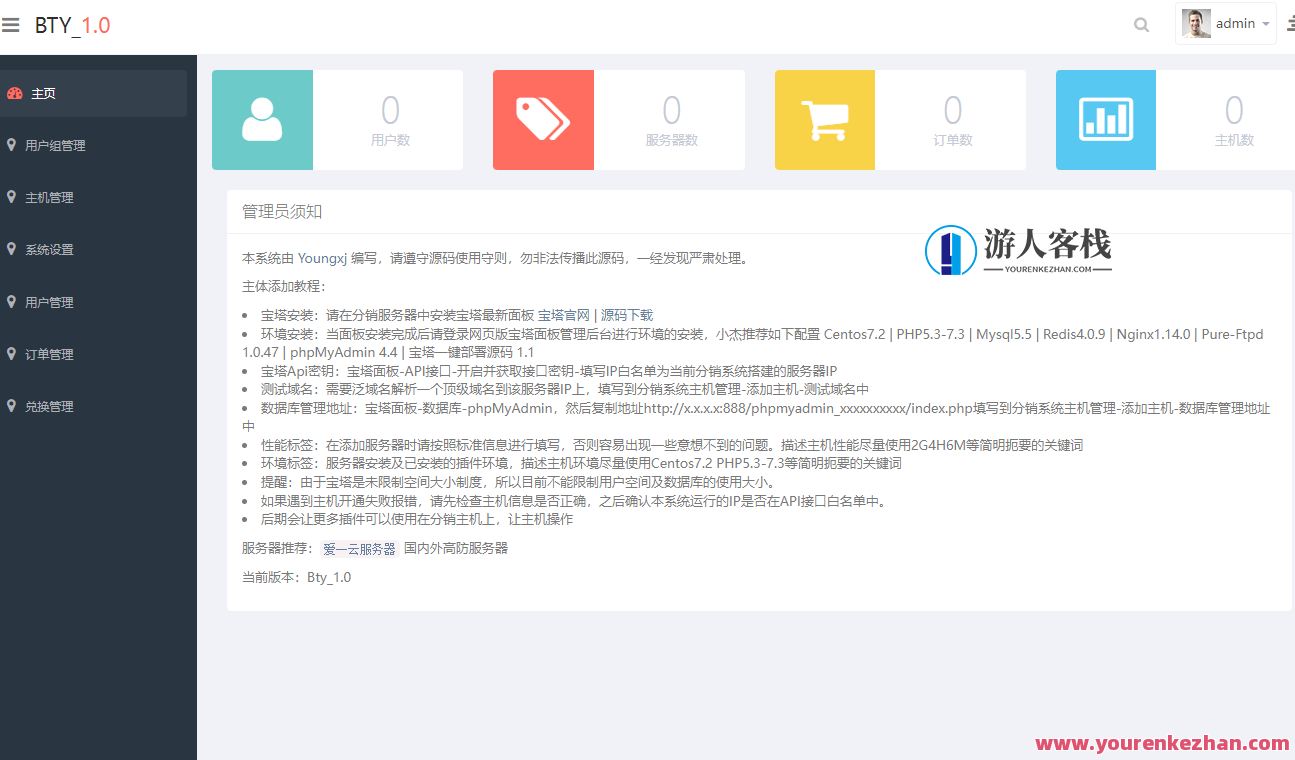This screenshot has height=760, width=1295.
Task: Click the pin icon beside 兑换管理
Action: [11, 406]
